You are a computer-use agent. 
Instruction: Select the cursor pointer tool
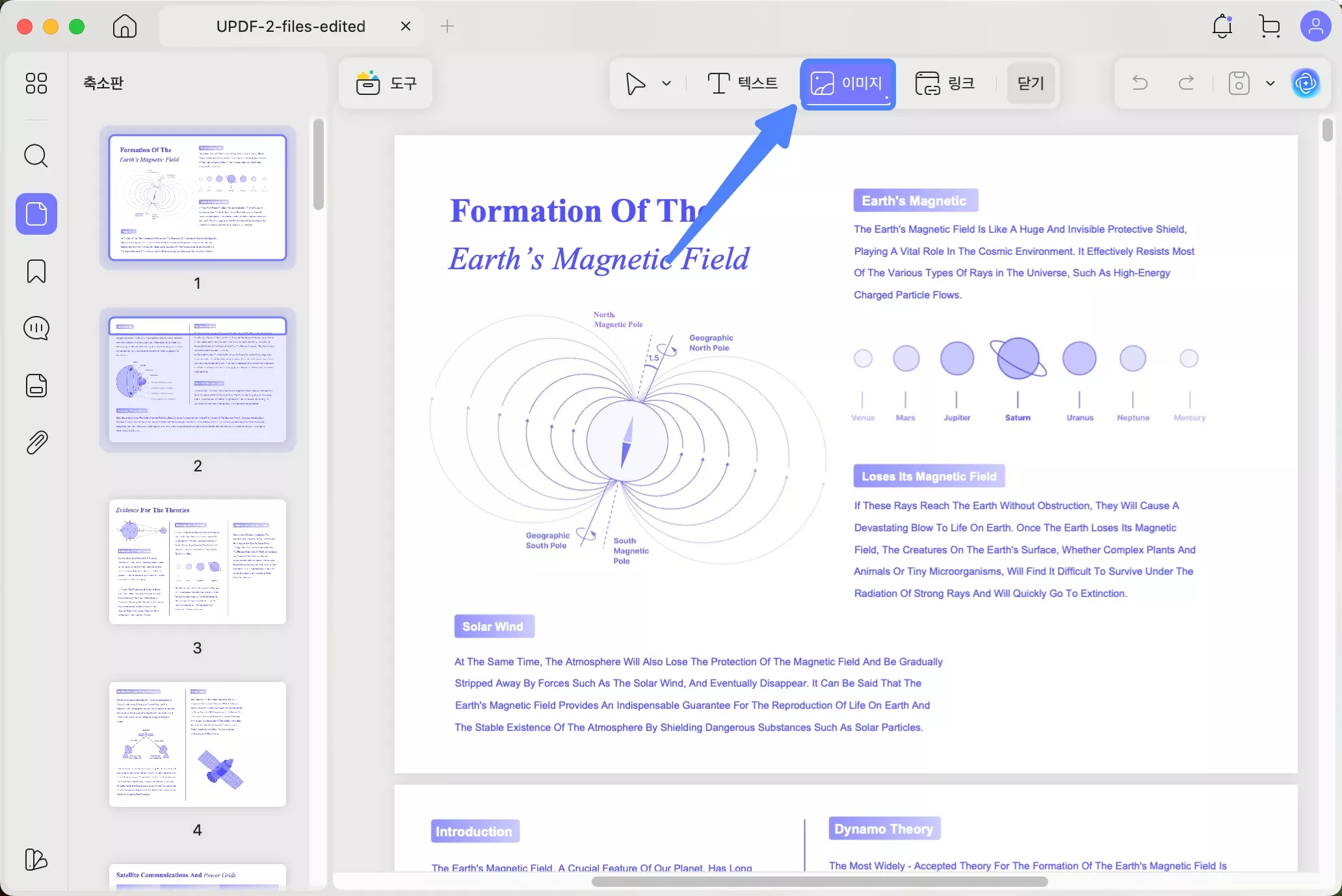[635, 83]
